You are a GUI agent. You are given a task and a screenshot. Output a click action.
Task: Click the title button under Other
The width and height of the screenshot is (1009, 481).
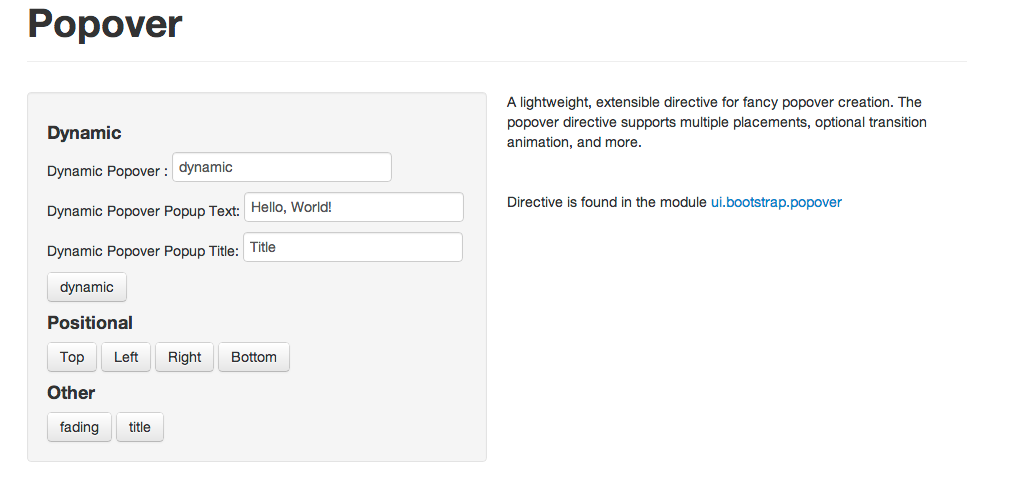140,428
